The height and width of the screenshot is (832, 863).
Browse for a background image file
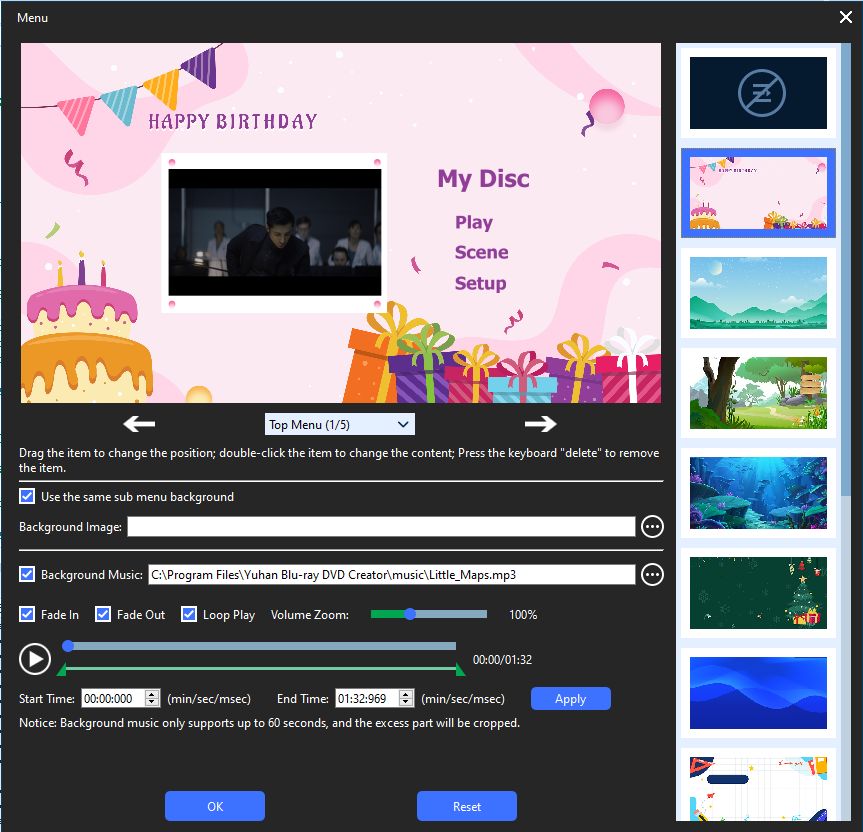(652, 527)
